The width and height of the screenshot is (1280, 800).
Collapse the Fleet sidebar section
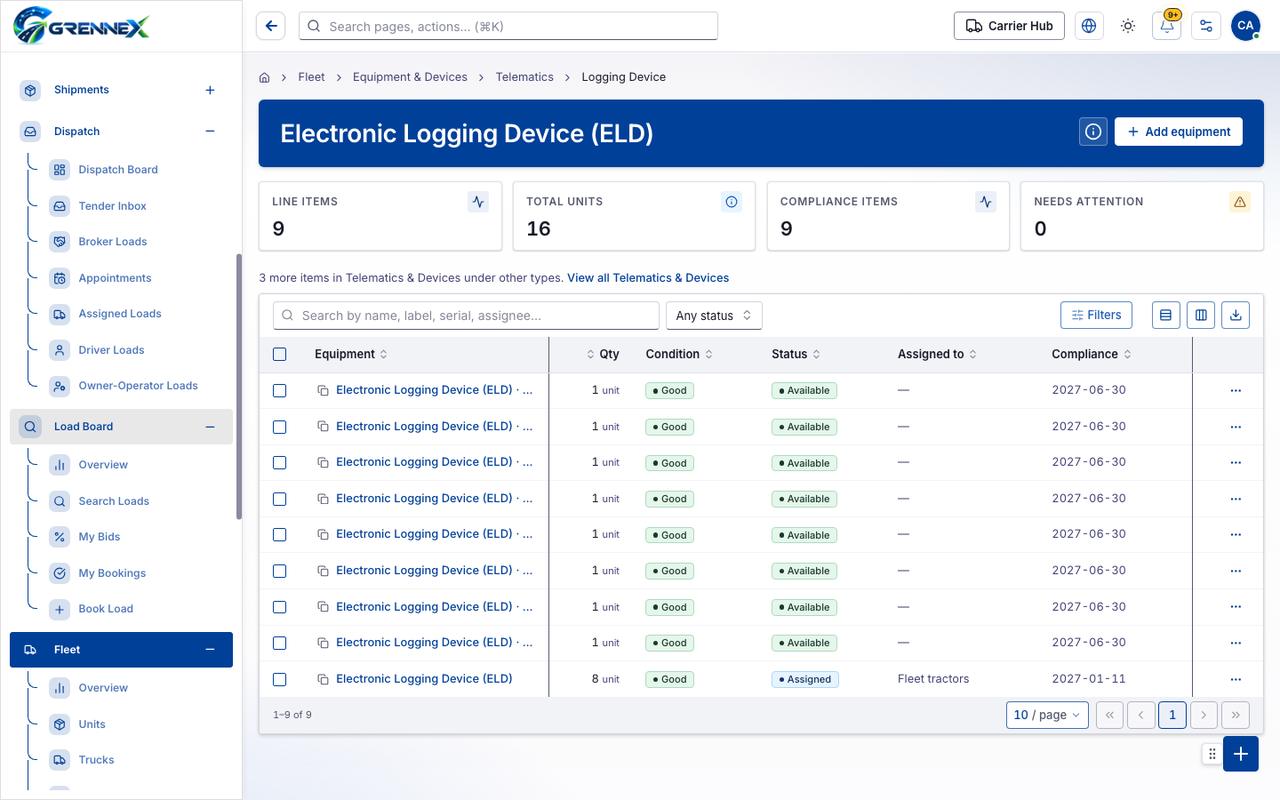pos(210,650)
